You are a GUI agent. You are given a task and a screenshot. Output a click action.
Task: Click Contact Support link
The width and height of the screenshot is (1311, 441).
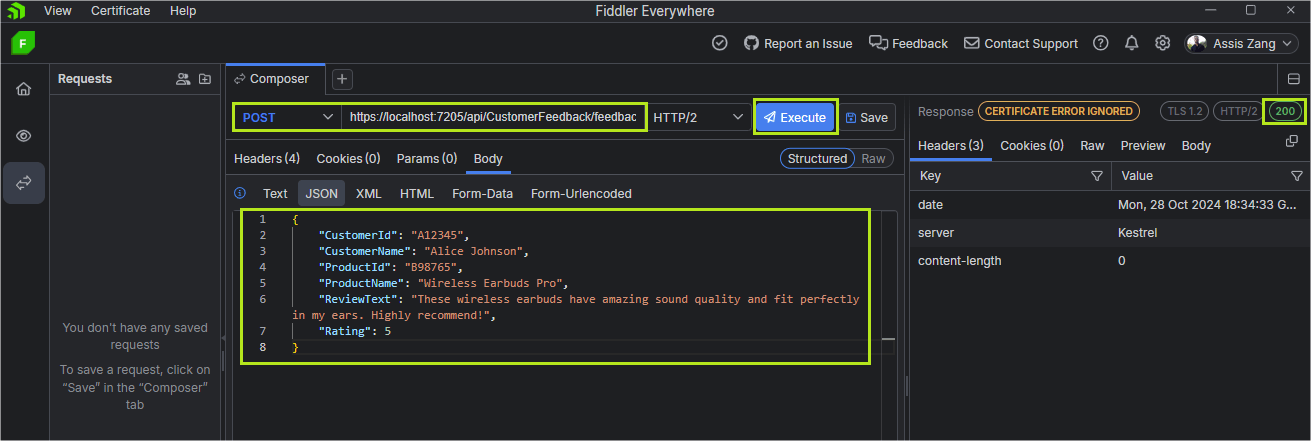click(1021, 43)
